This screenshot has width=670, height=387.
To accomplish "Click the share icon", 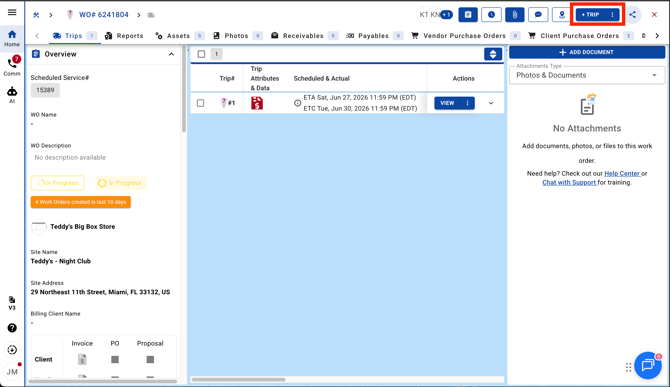I will click(x=632, y=15).
